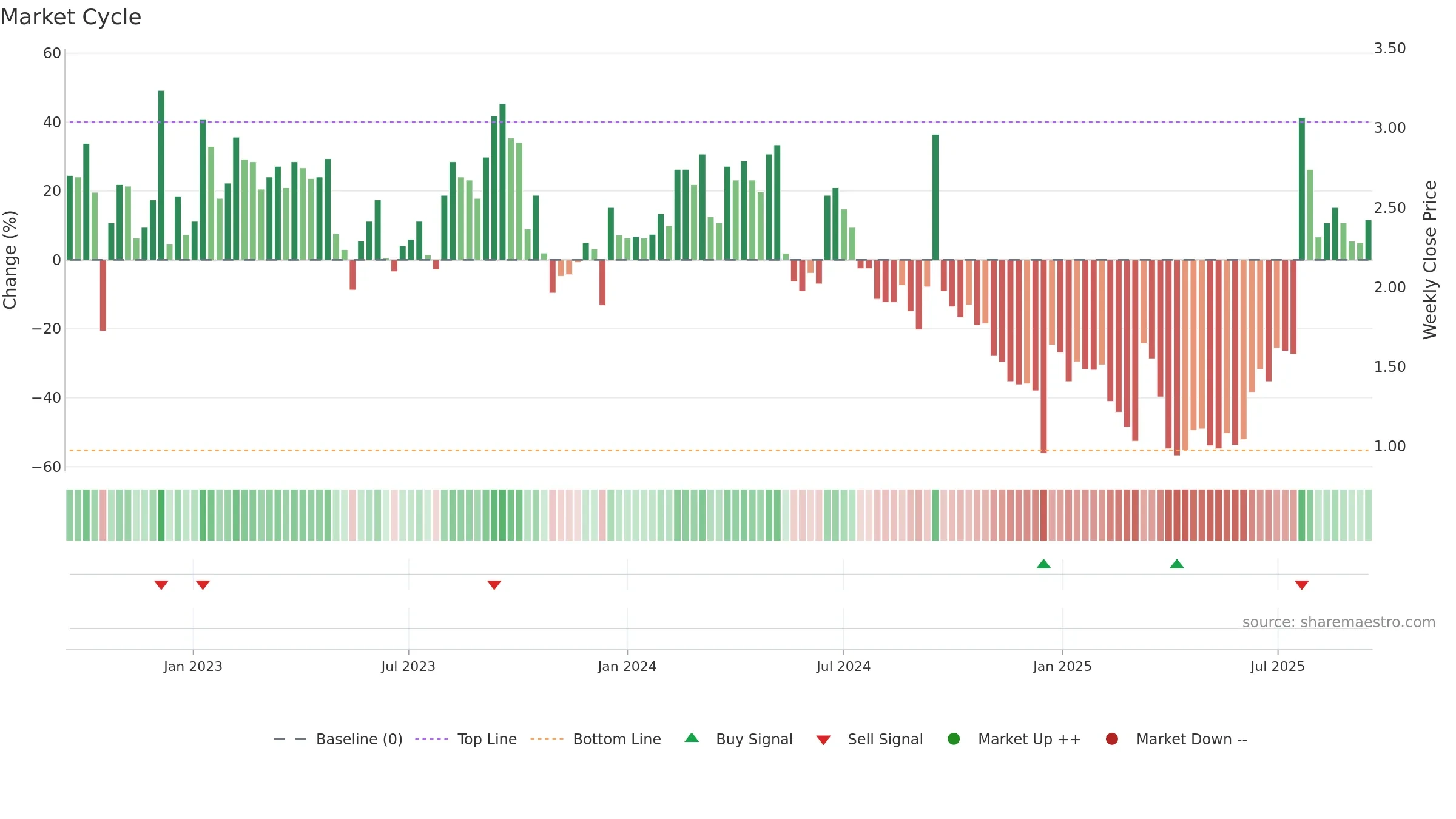This screenshot has height=819, width=1456.
Task: Toggle the Top Line legend entry
Action: tap(466, 739)
